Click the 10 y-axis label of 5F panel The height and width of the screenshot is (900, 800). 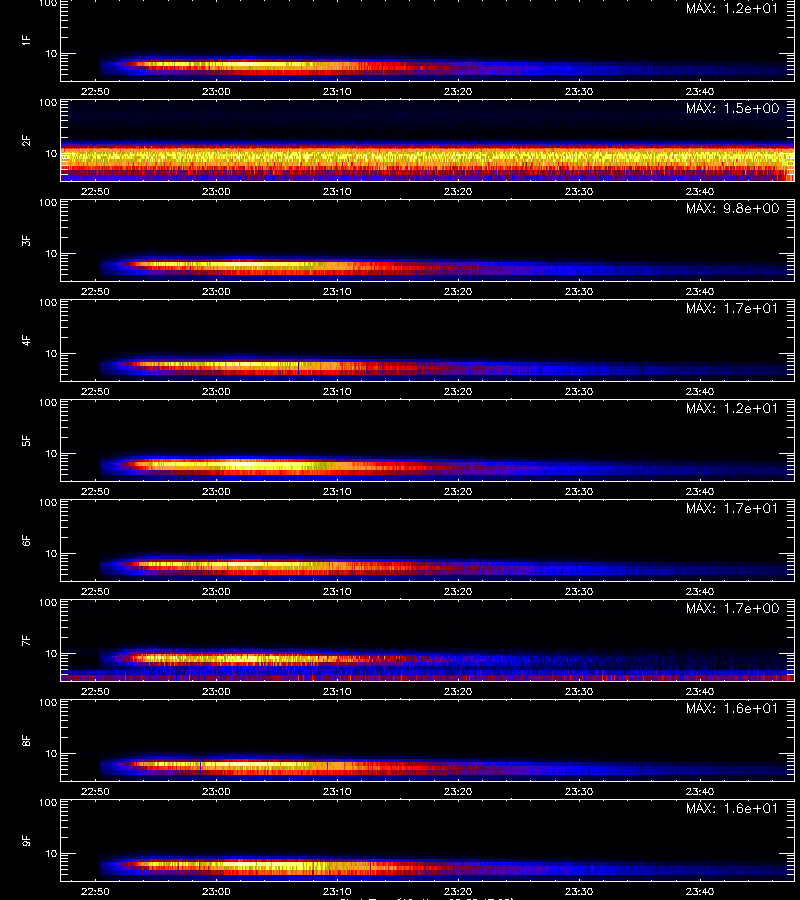[x=52, y=453]
